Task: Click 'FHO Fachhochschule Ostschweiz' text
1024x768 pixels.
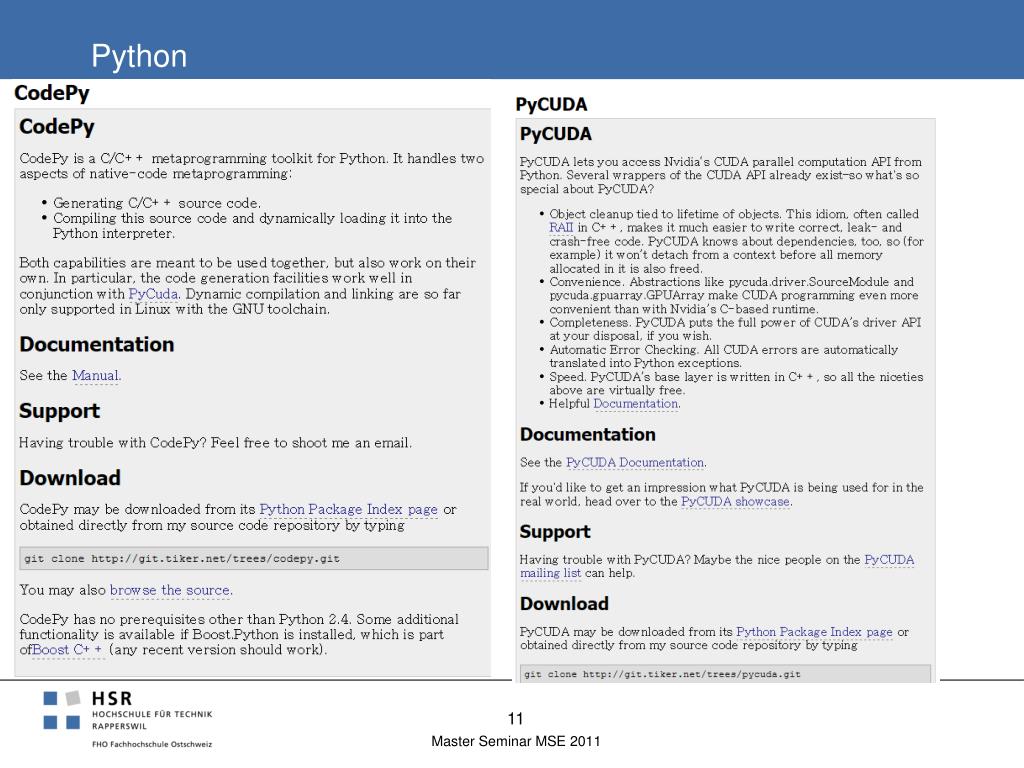Action: [152, 744]
